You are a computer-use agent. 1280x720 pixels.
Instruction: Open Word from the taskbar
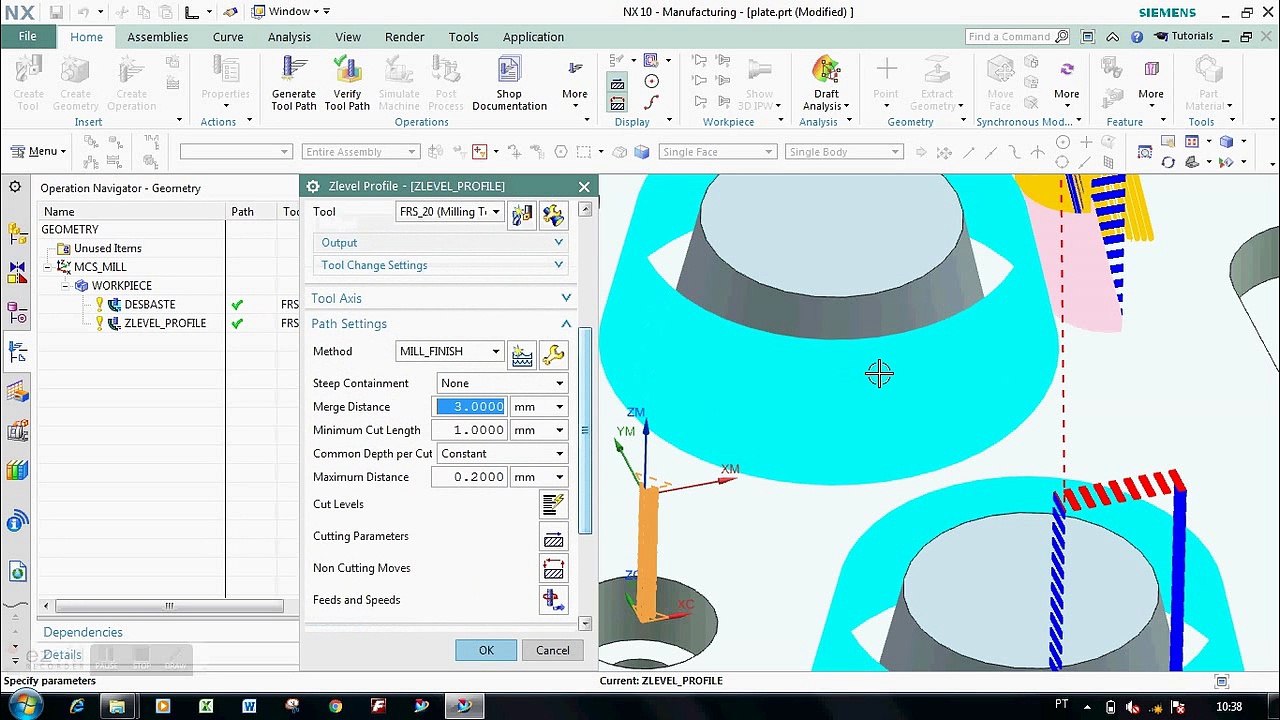[x=249, y=706]
